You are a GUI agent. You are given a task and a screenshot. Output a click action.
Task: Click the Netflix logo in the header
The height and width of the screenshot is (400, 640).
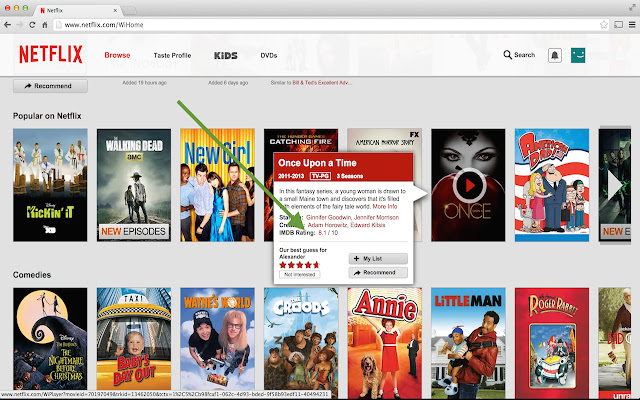51,54
